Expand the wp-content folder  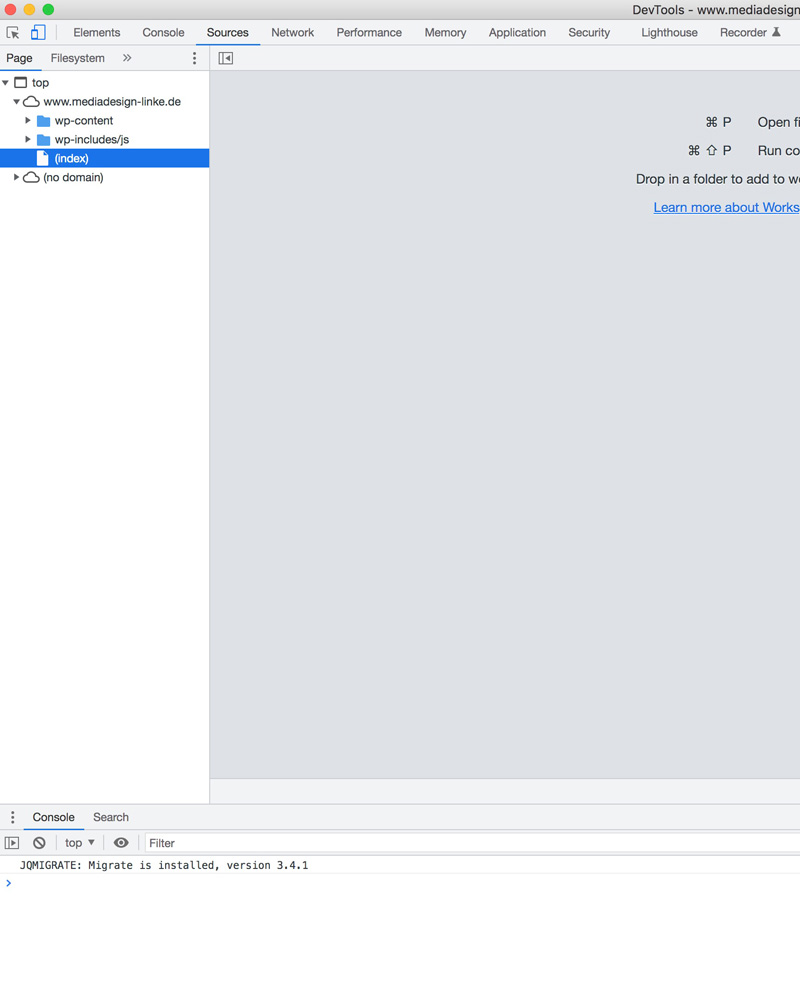28,121
